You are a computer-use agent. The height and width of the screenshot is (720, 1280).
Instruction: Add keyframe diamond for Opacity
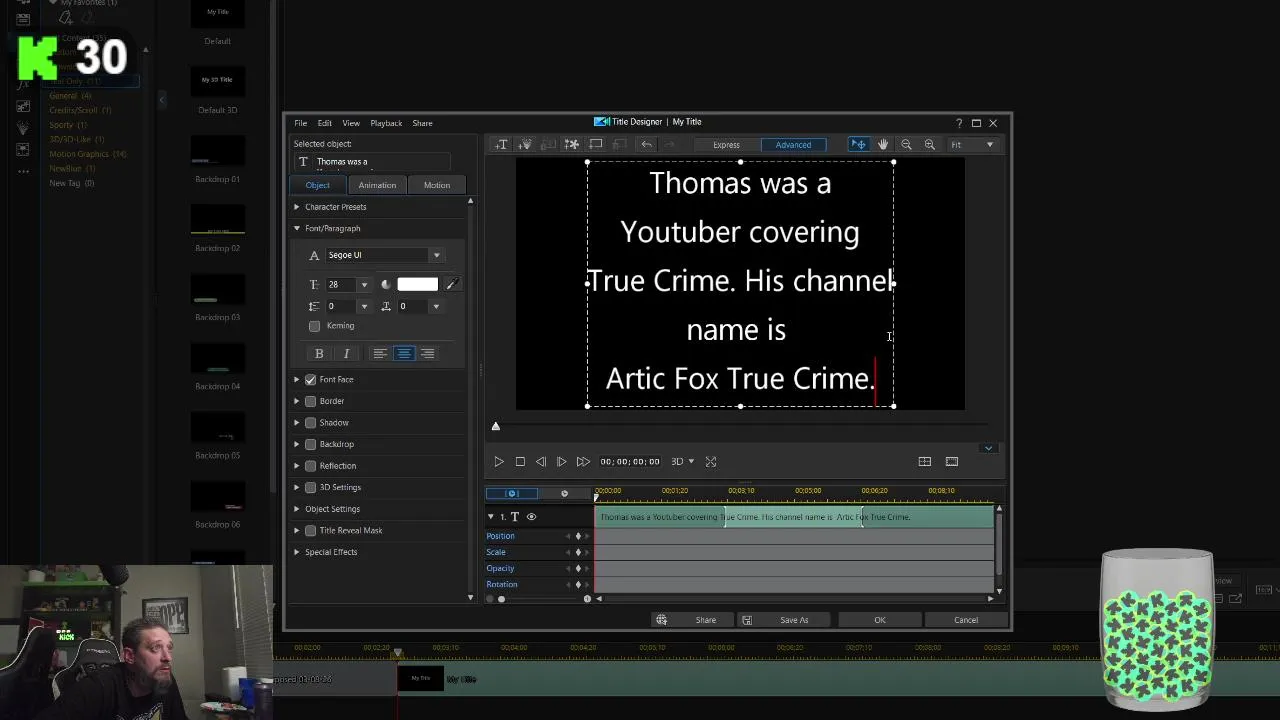577,568
